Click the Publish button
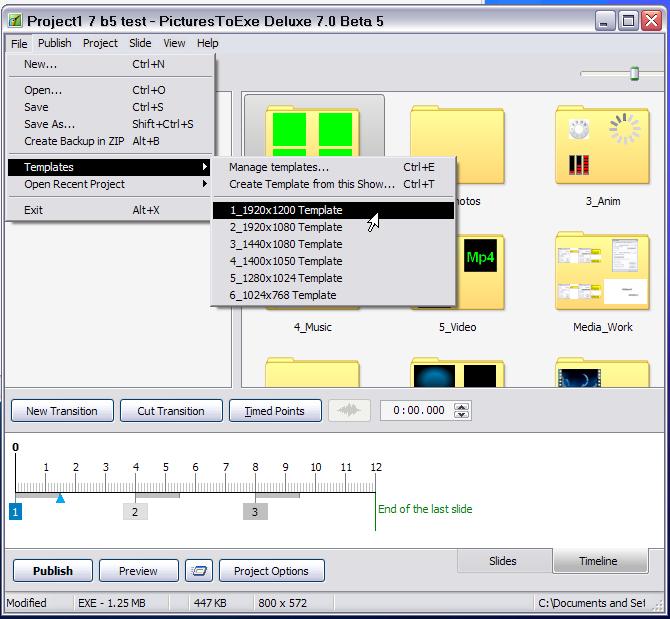 click(53, 571)
